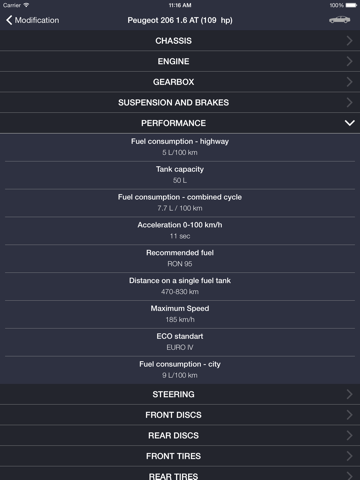The image size is (360, 480).
Task: Open the GEARBOX section
Action: (180, 82)
